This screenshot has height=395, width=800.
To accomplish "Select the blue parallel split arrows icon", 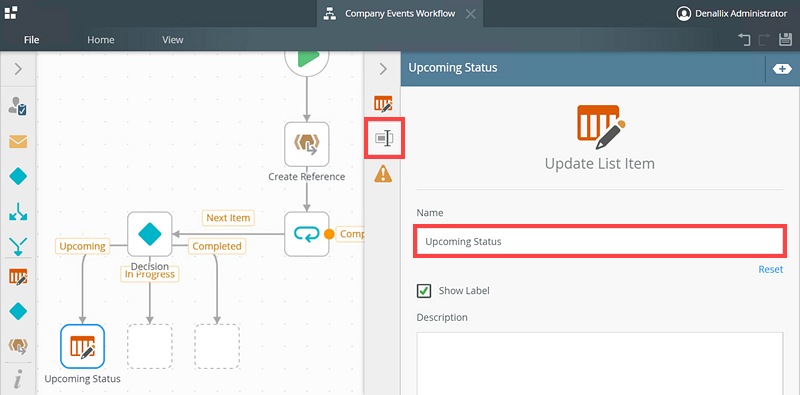I will [x=18, y=212].
